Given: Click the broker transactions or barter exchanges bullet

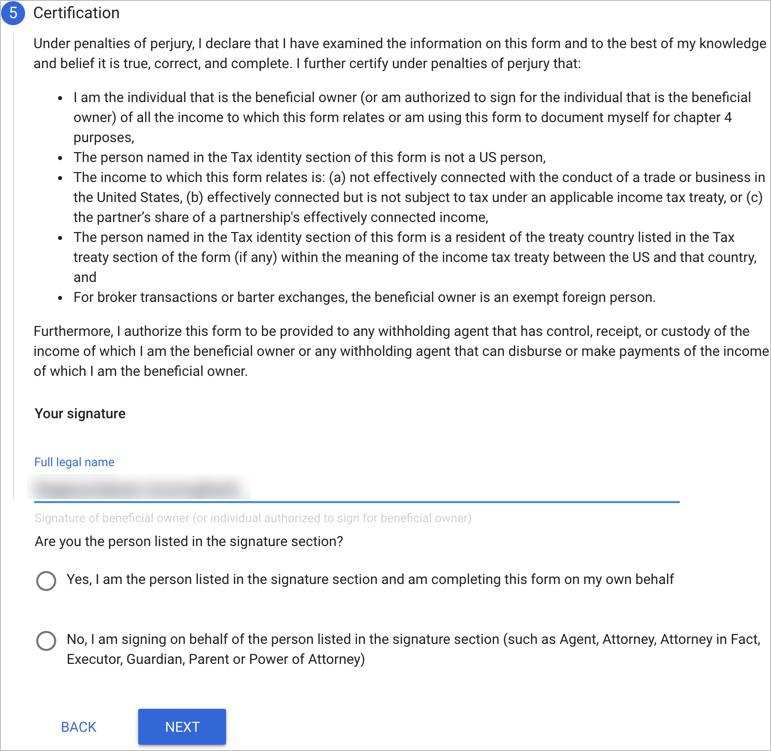Looking at the screenshot, I should click(364, 297).
